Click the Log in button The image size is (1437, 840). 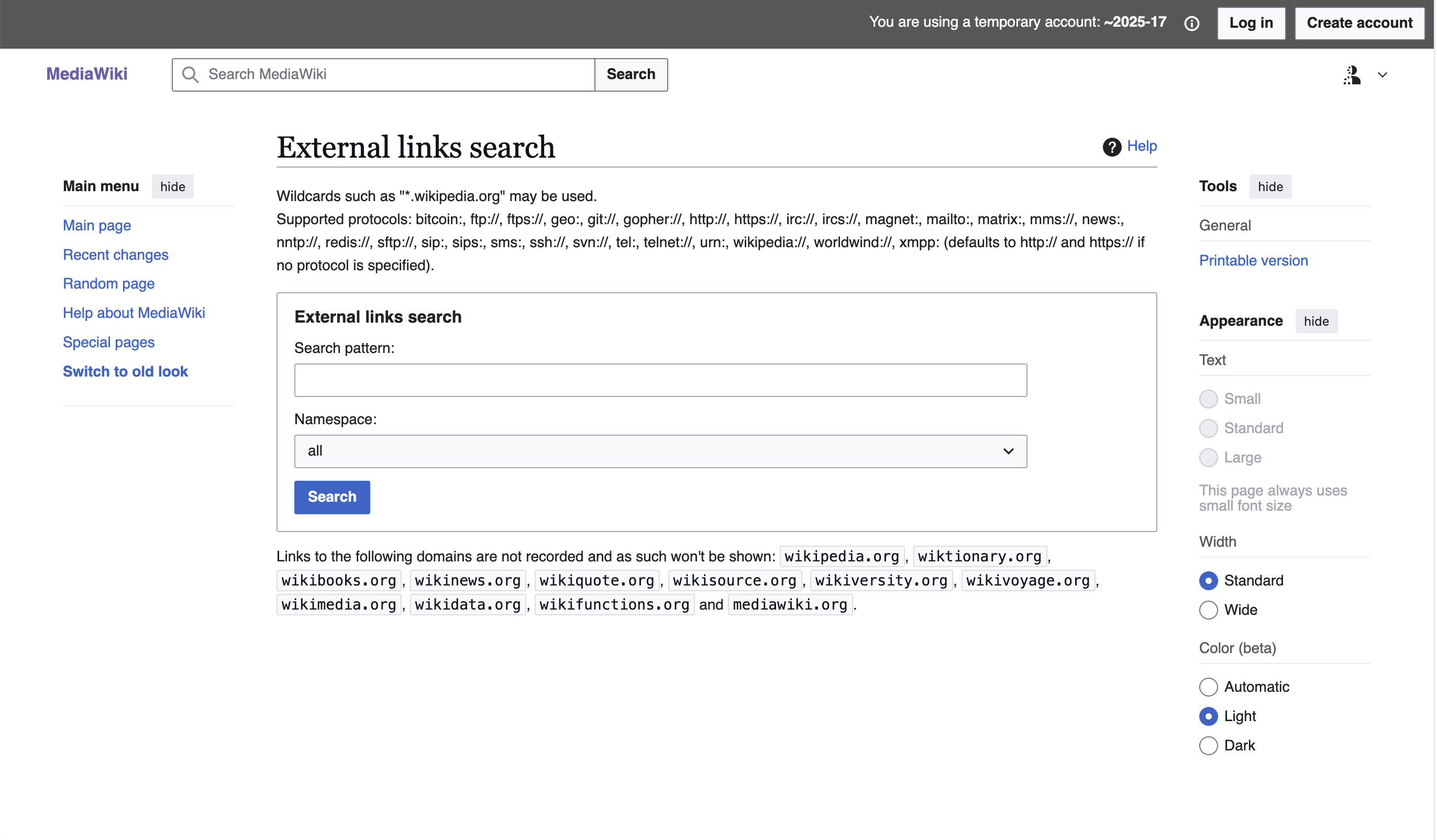coord(1251,23)
